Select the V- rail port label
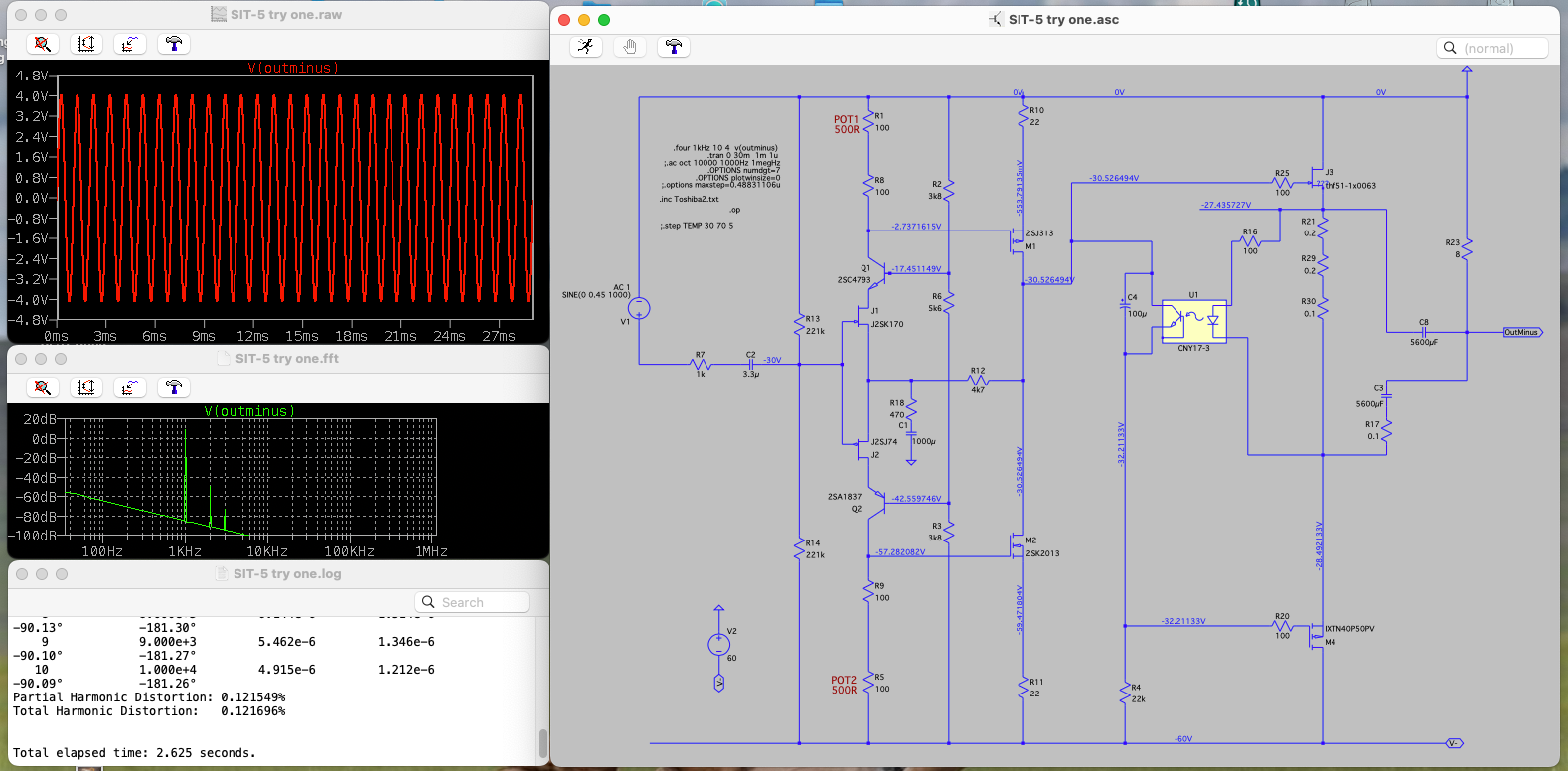This screenshot has height=771, width=1568. [x=1455, y=743]
